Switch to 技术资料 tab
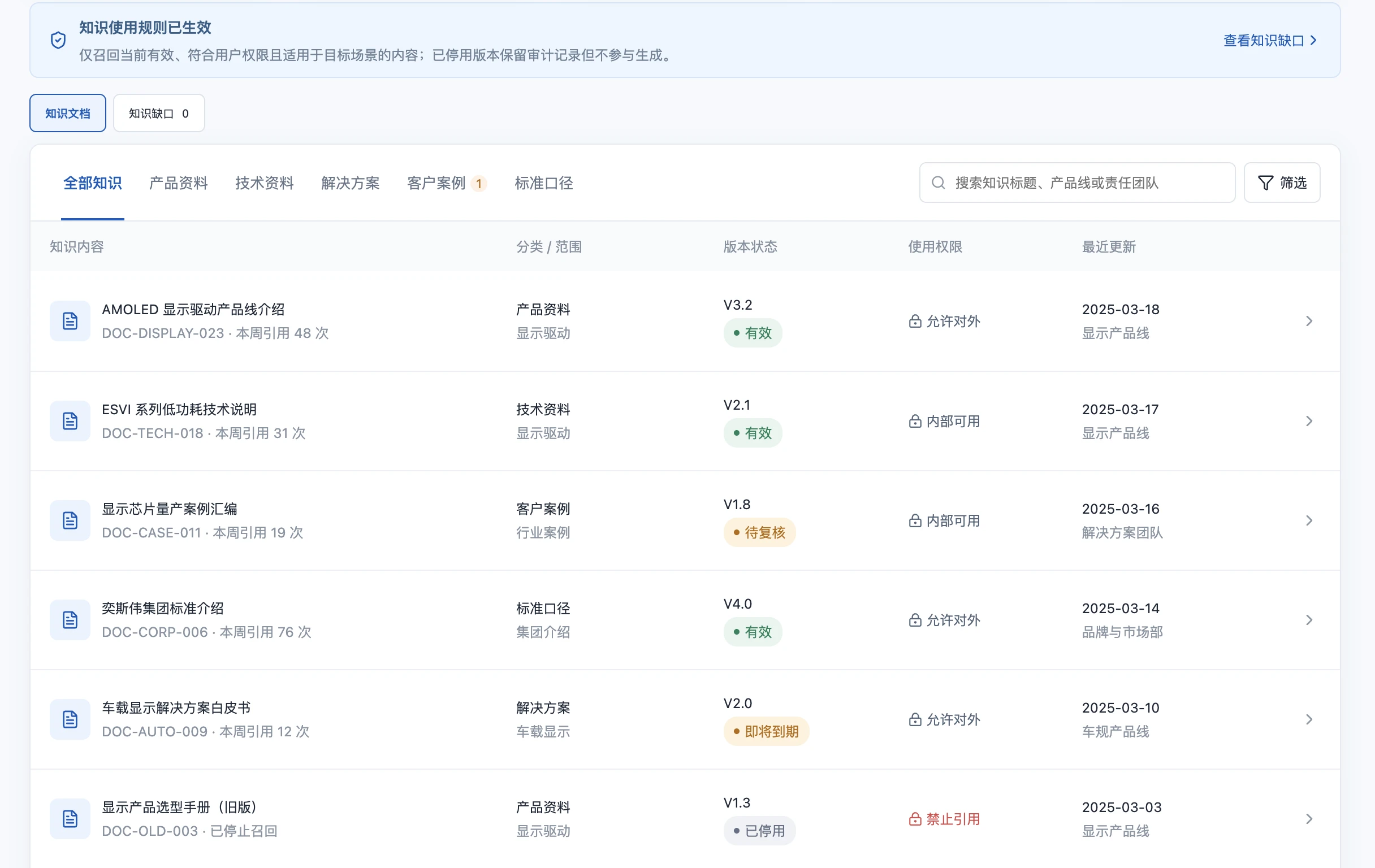 265,183
